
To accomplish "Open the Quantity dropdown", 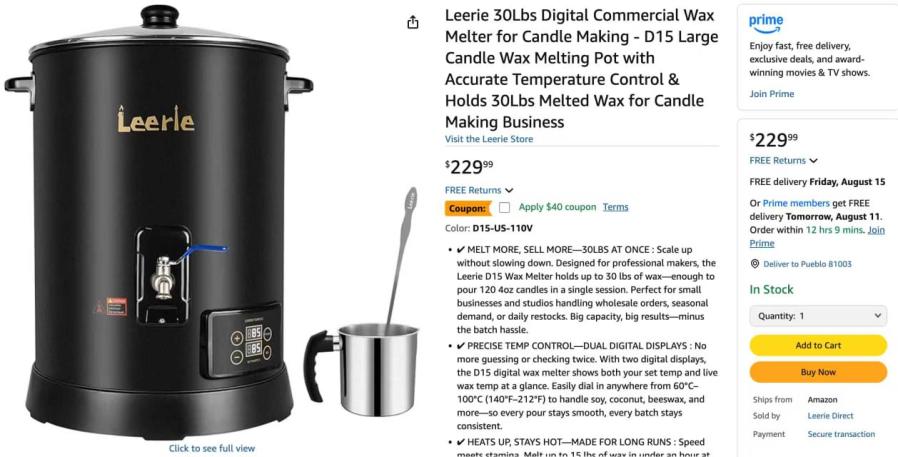I will pos(818,316).
